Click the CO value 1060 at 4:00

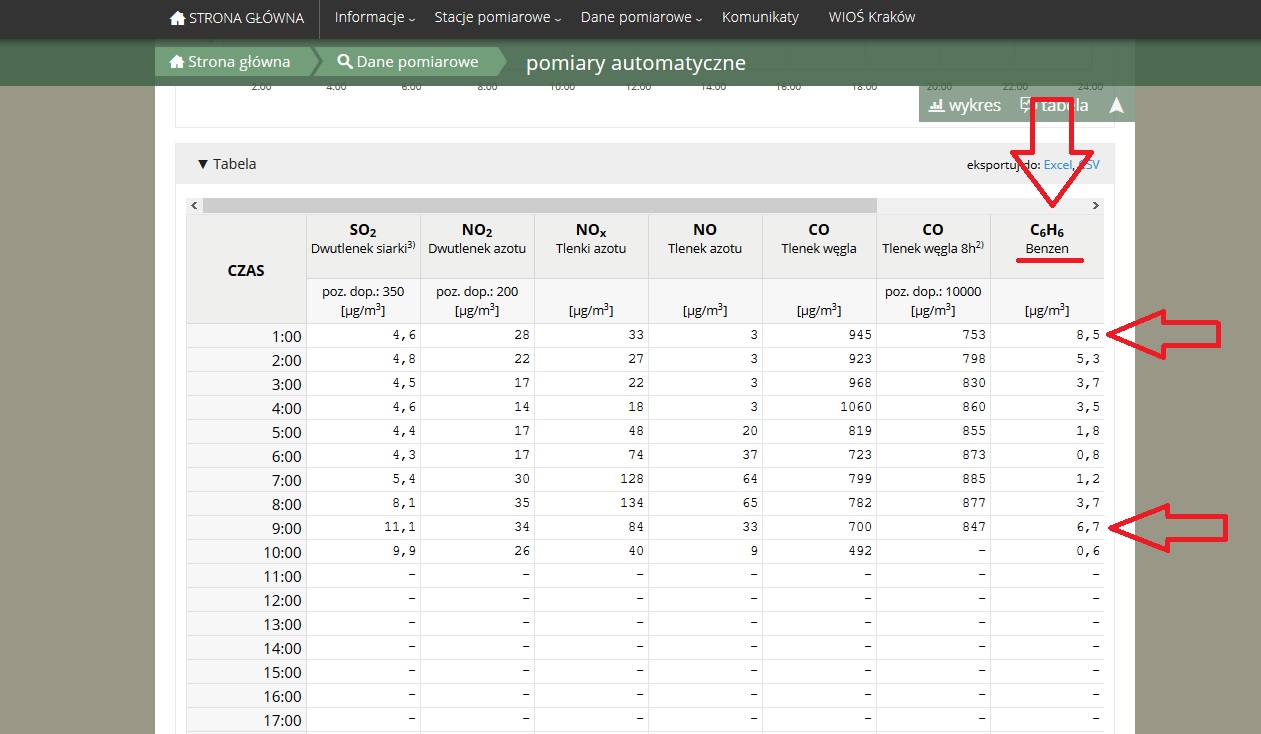pos(856,407)
